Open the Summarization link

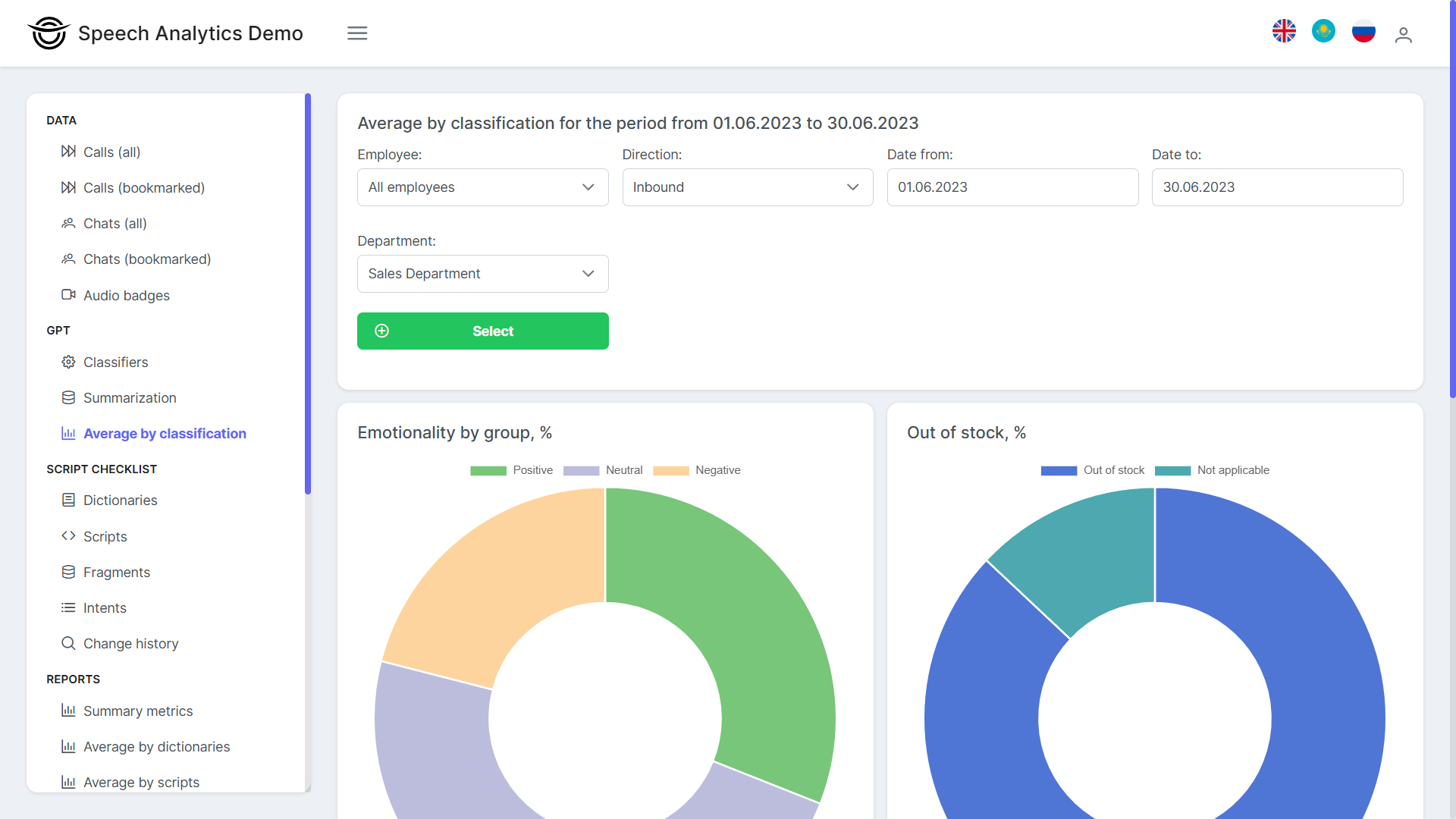[130, 397]
